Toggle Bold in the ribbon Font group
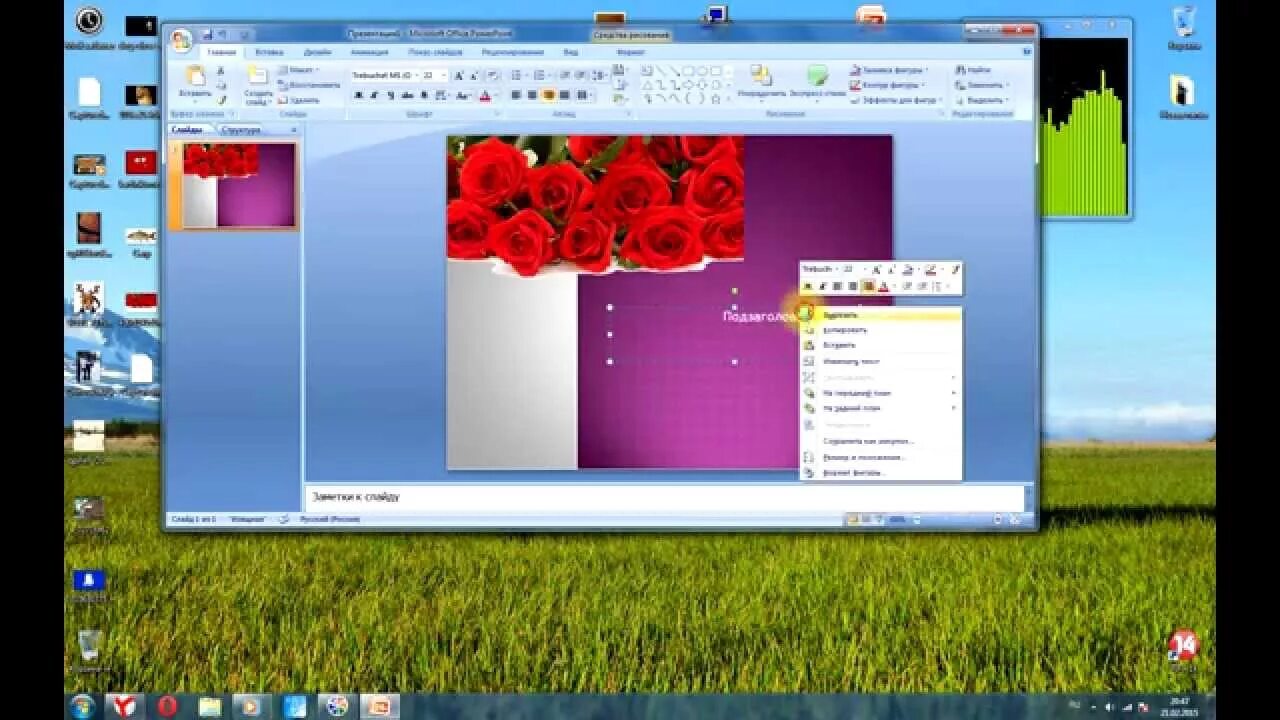 (x=358, y=95)
